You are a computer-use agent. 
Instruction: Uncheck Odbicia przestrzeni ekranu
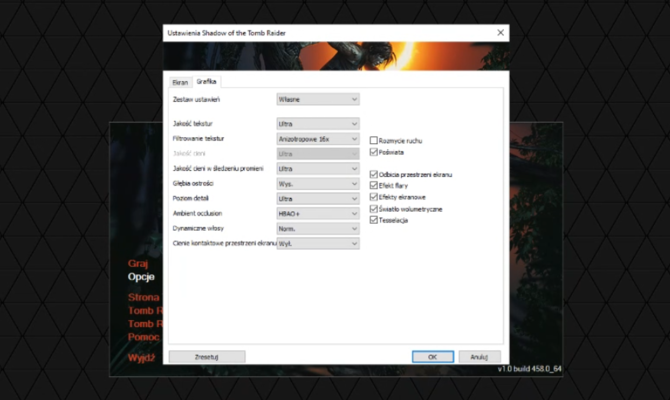coord(373,174)
